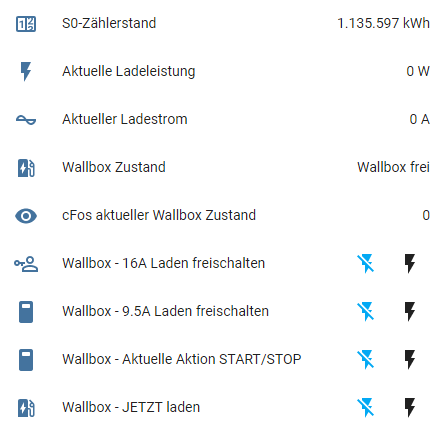
Task: Click the wallbox icon for 9.5A Laden freischalten
Action: pyautogui.click(x=26, y=312)
